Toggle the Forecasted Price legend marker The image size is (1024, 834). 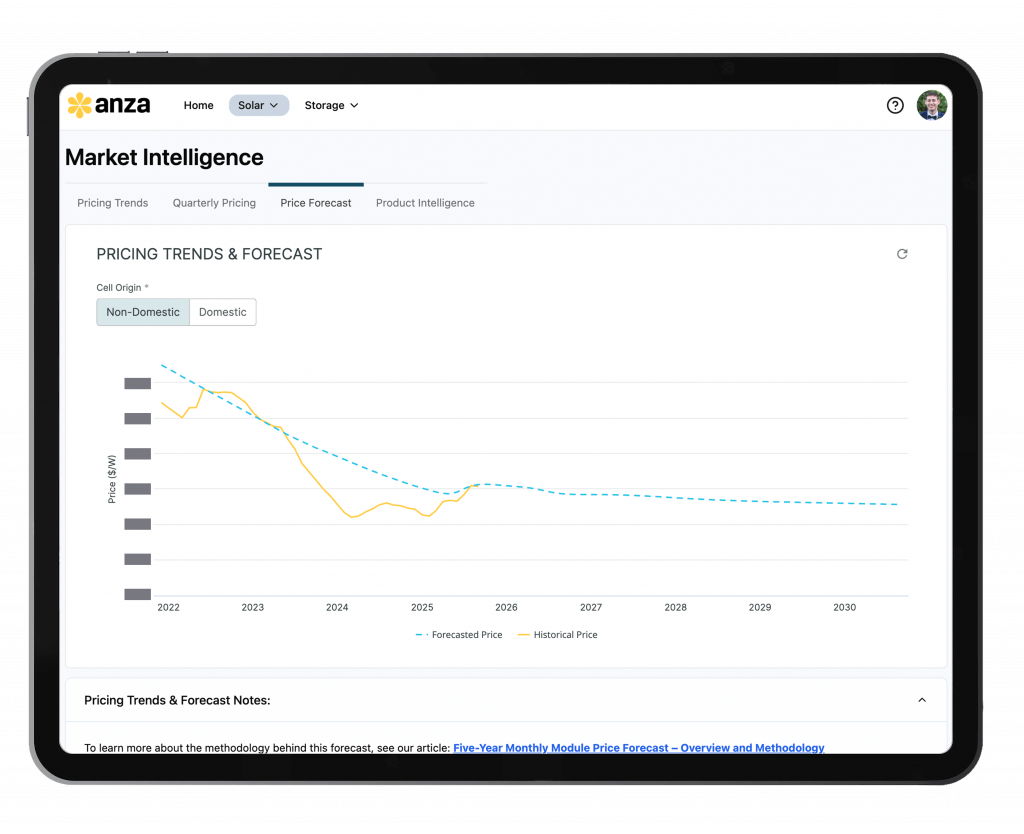(421, 635)
